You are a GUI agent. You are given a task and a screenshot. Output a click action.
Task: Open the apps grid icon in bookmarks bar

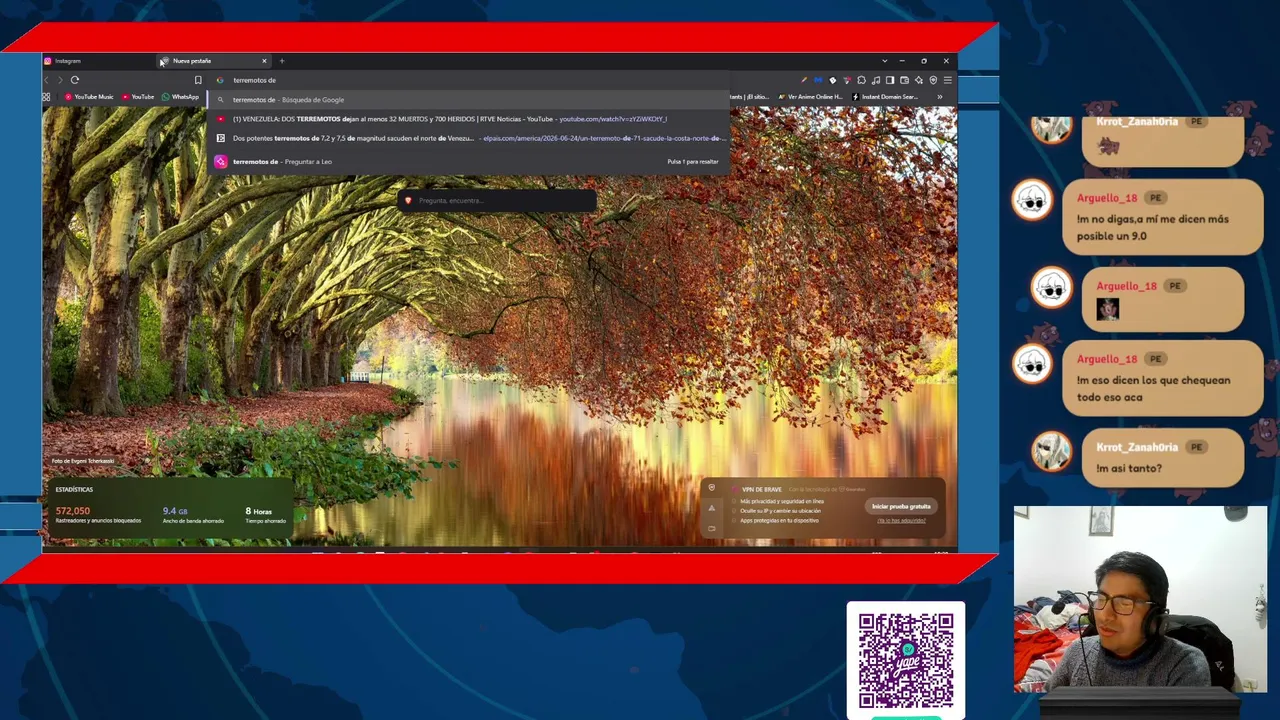(46, 97)
